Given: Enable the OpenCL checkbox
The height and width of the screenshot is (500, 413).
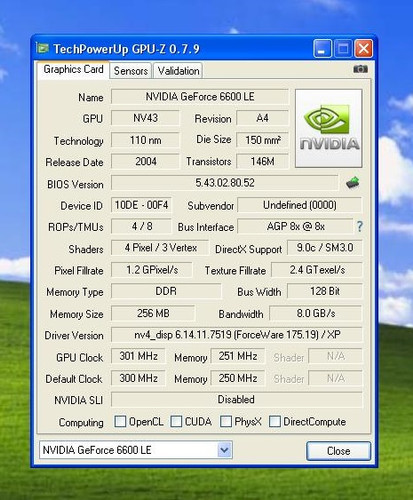Looking at the screenshot, I should click(120, 421).
